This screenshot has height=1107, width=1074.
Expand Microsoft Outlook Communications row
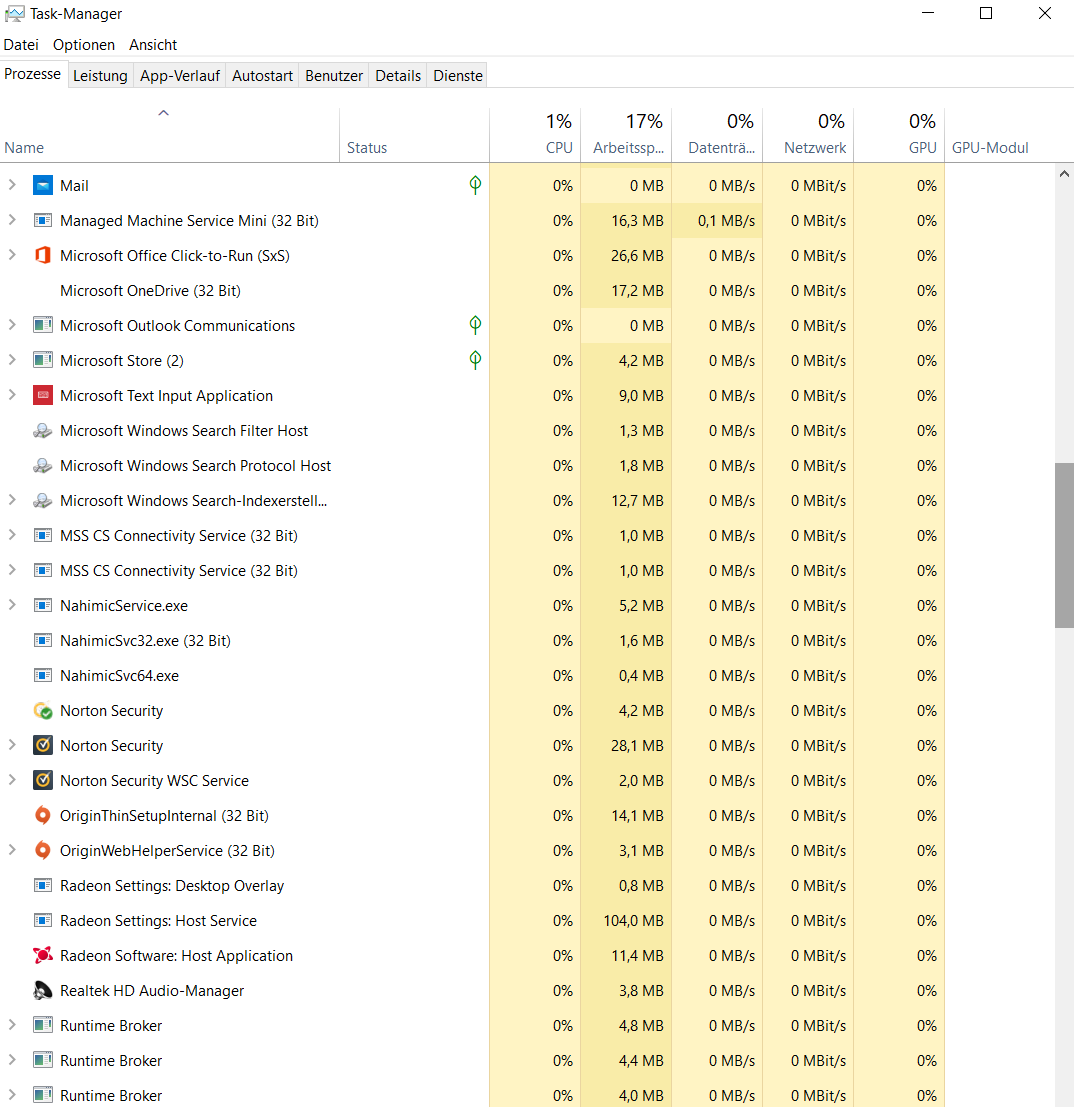[x=12, y=325]
